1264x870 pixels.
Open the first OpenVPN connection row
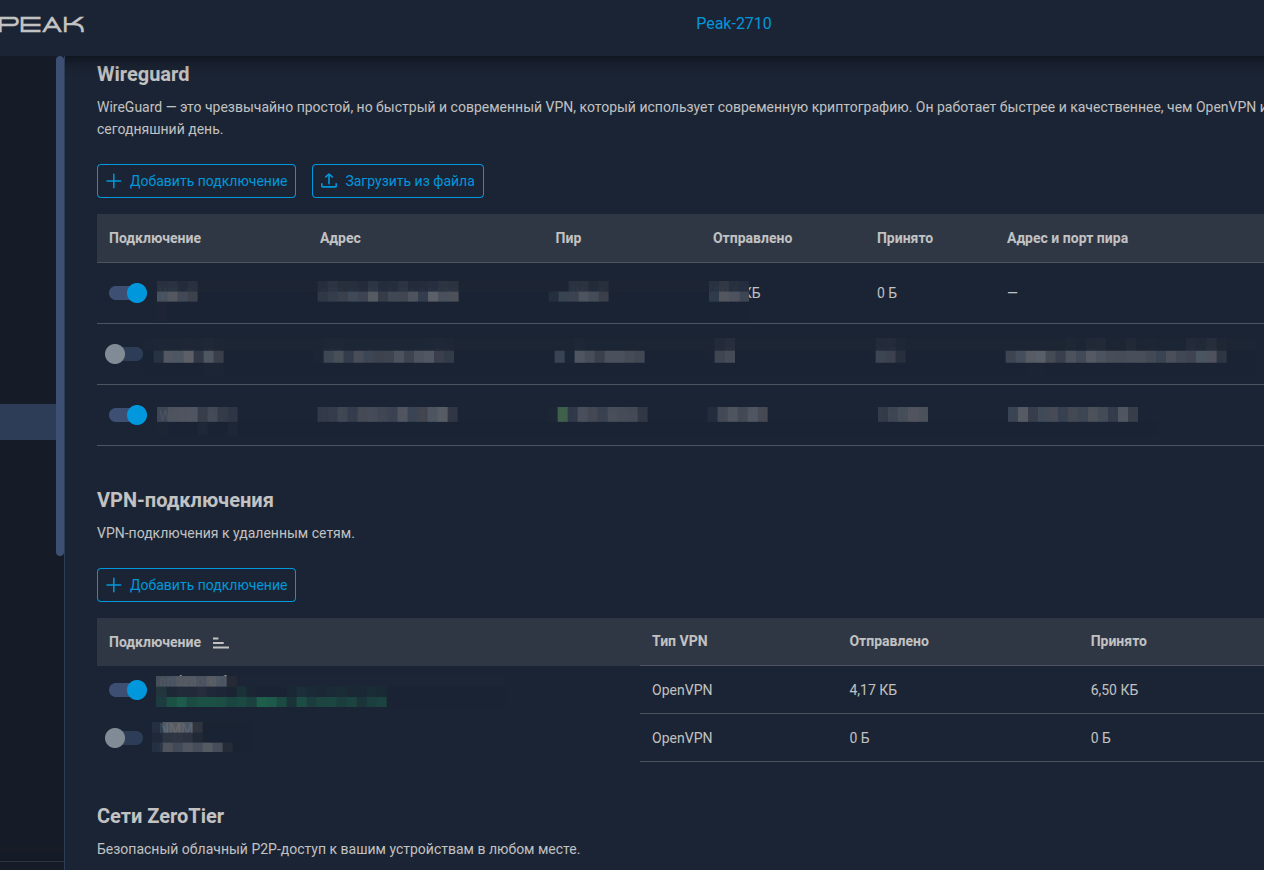click(x=680, y=690)
